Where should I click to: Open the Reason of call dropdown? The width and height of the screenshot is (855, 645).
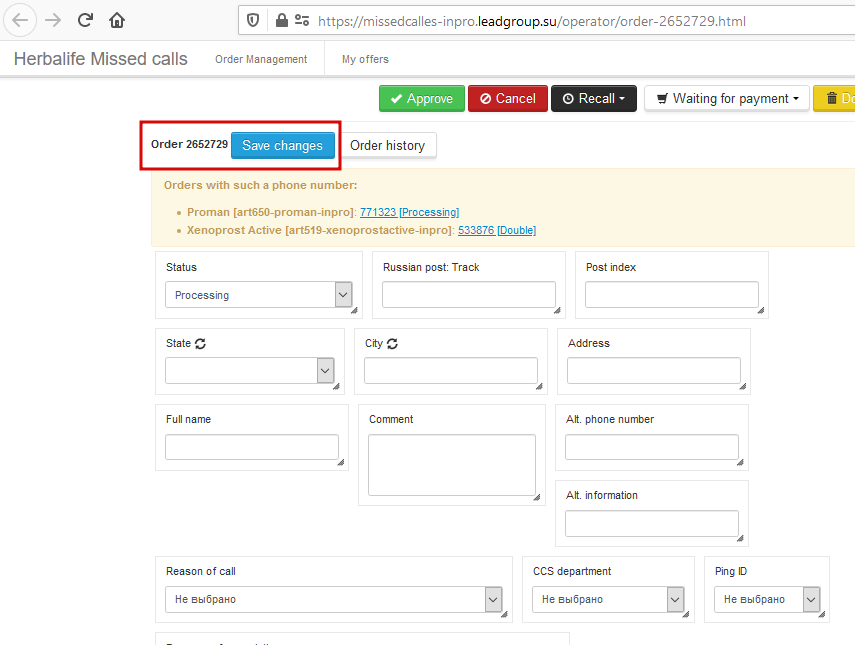click(x=333, y=599)
